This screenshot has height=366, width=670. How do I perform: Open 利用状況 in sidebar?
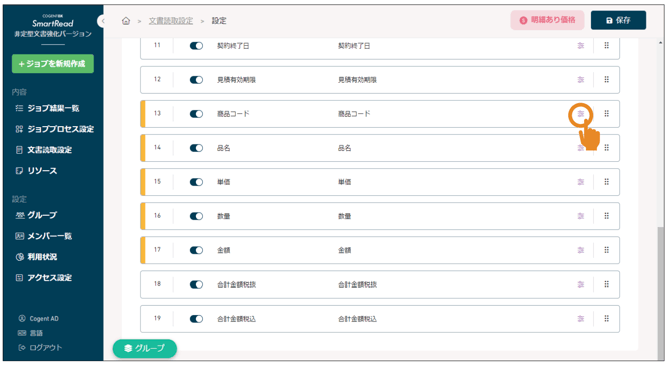point(36,257)
